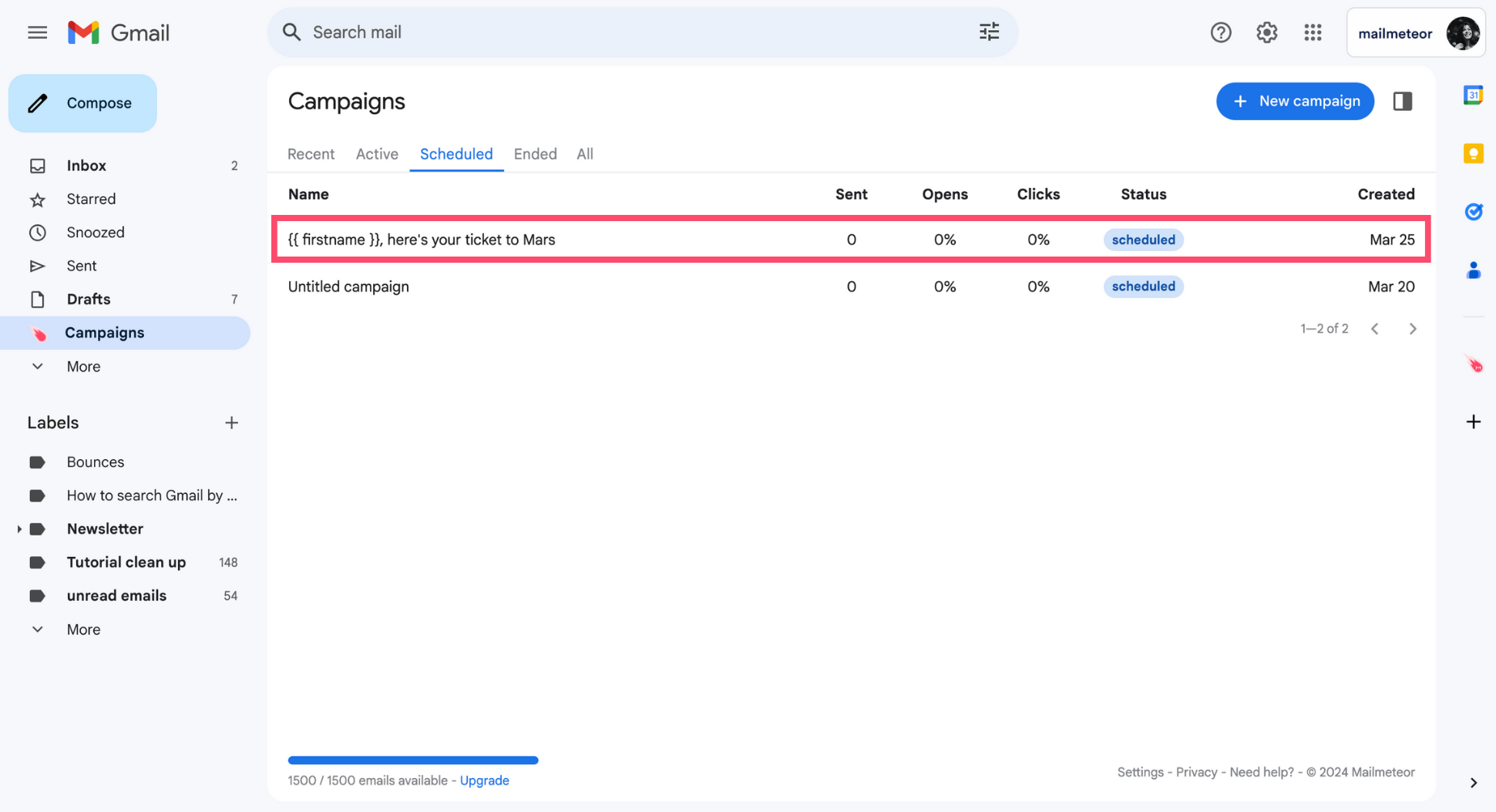Image resolution: width=1496 pixels, height=812 pixels.
Task: Open Settings gear icon
Action: (x=1267, y=32)
